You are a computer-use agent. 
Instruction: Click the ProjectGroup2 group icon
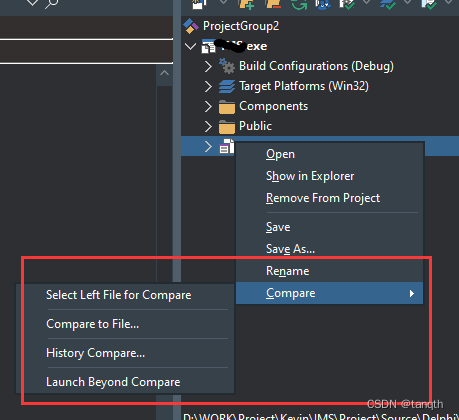(x=191, y=26)
